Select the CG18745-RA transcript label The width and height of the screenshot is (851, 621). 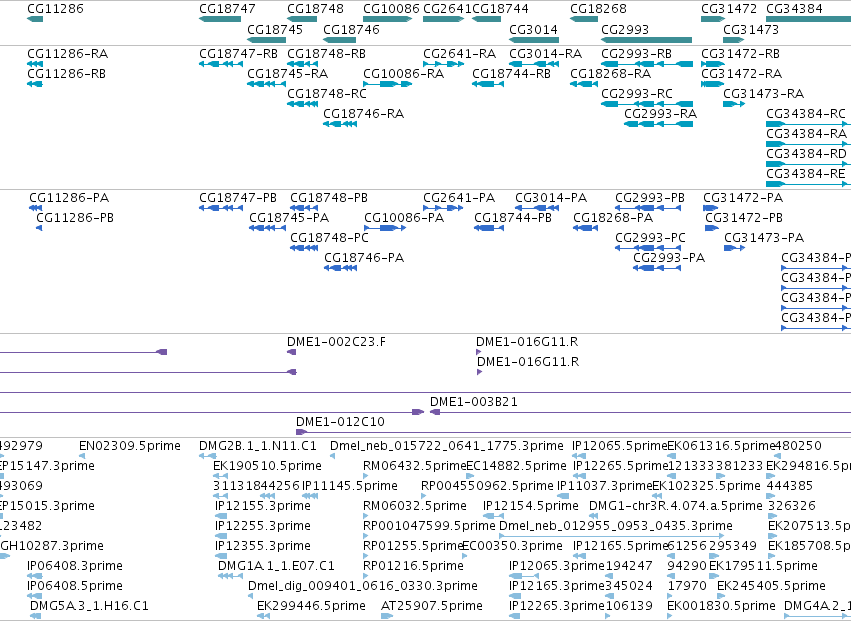pyautogui.click(x=288, y=73)
